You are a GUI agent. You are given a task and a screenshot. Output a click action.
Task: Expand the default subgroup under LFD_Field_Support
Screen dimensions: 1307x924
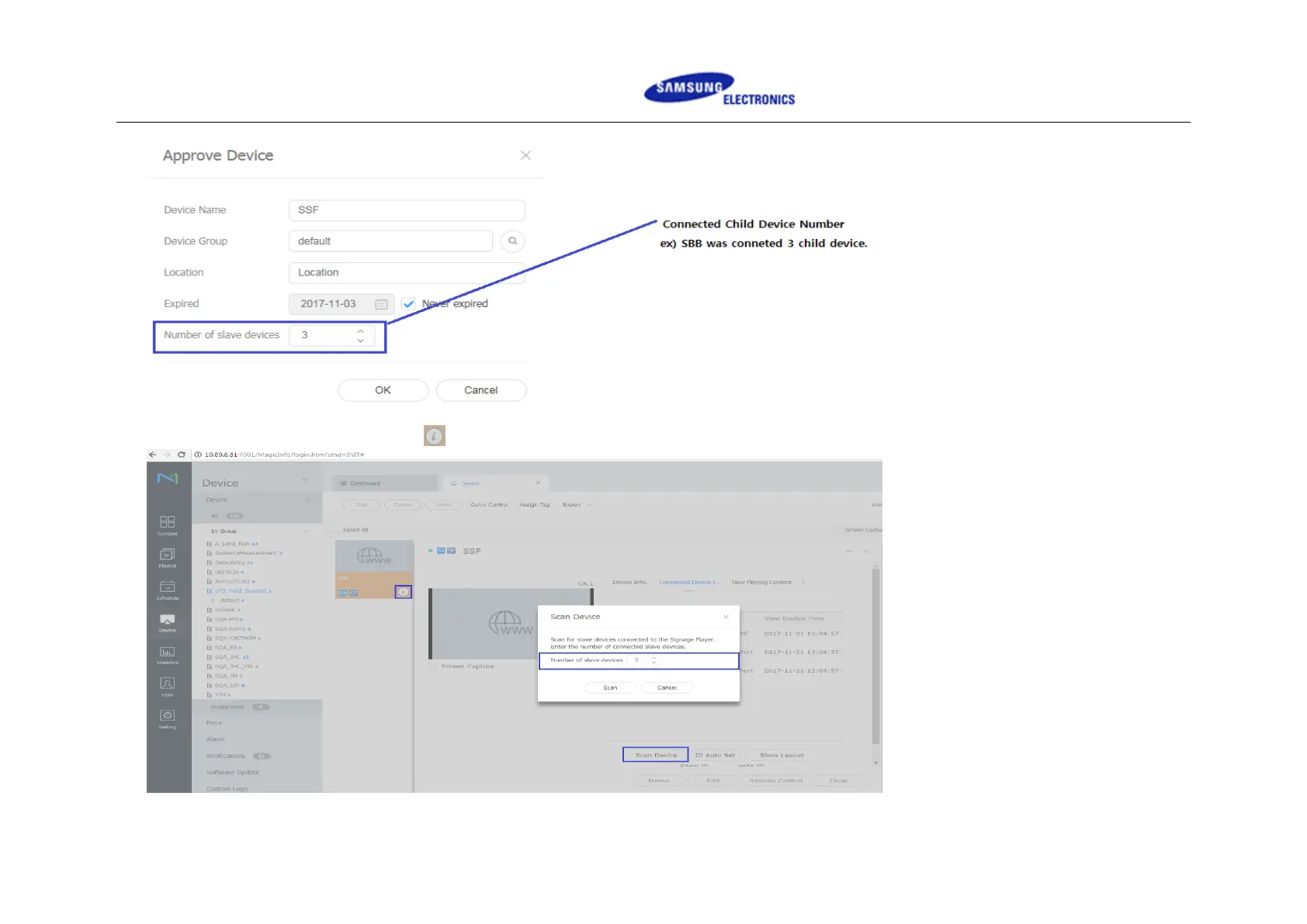[x=213, y=600]
